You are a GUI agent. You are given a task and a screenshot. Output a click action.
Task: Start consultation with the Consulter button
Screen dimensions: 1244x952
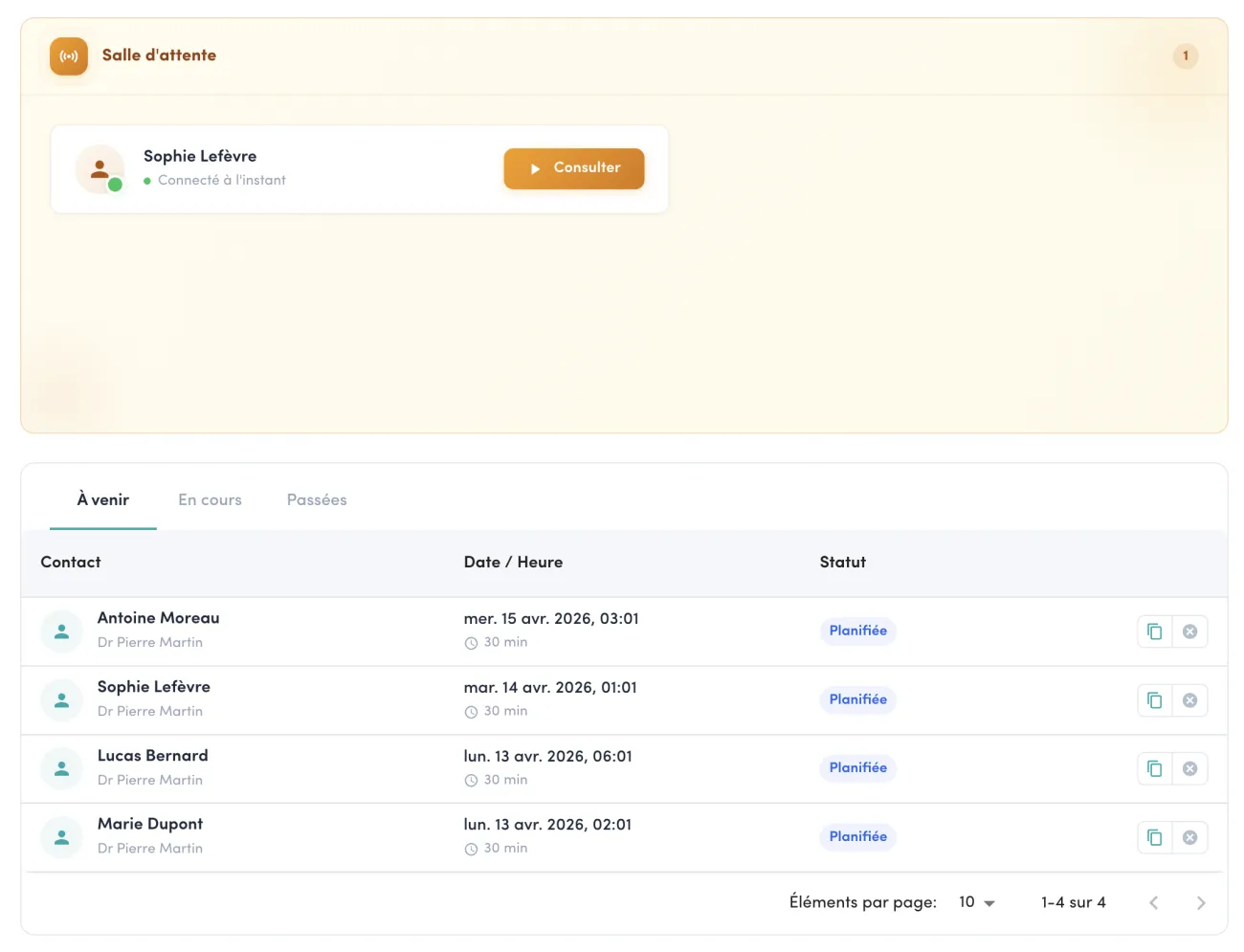tap(574, 168)
